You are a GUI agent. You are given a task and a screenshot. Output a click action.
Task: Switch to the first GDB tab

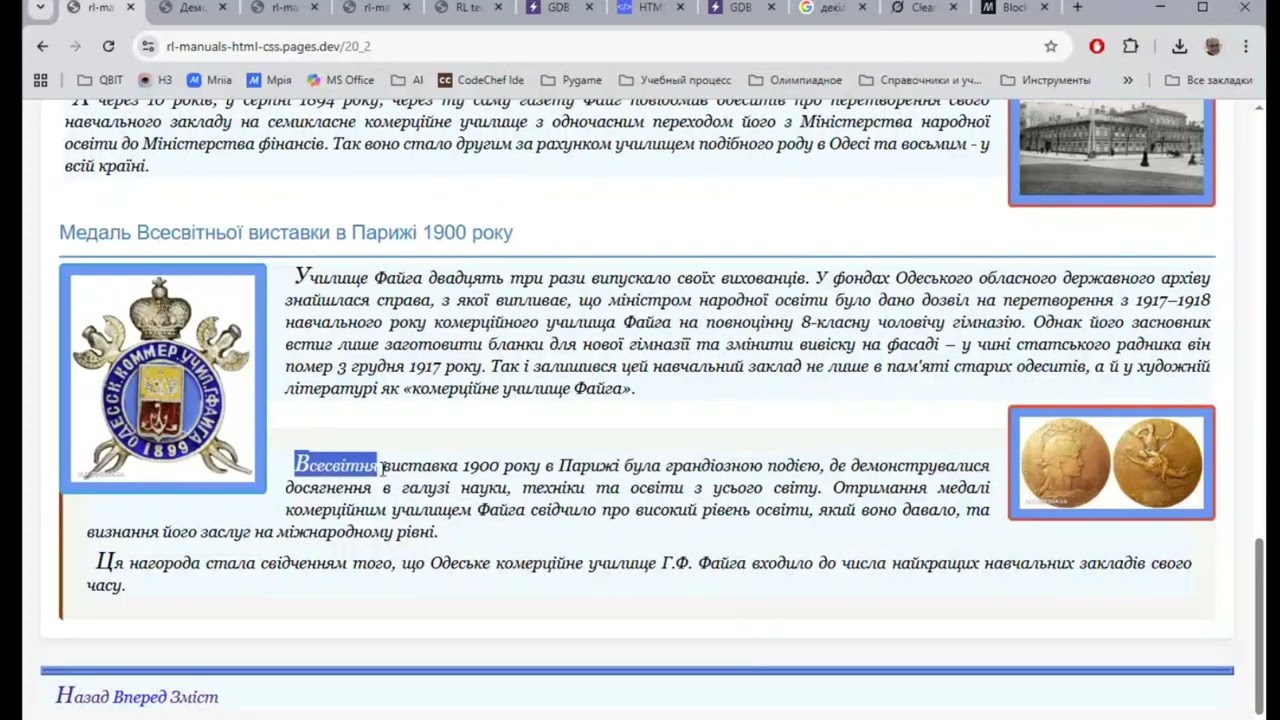(x=558, y=7)
